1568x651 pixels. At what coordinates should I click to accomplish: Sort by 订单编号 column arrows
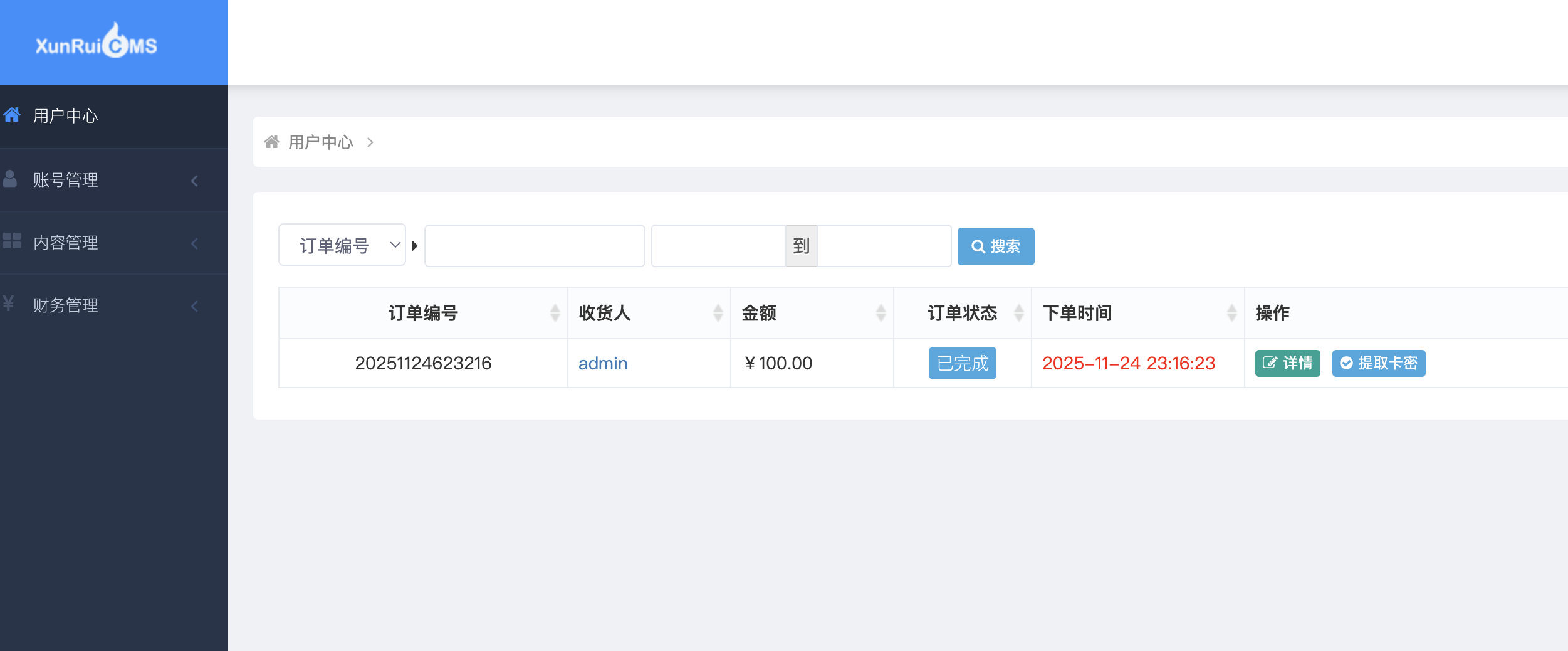point(555,312)
